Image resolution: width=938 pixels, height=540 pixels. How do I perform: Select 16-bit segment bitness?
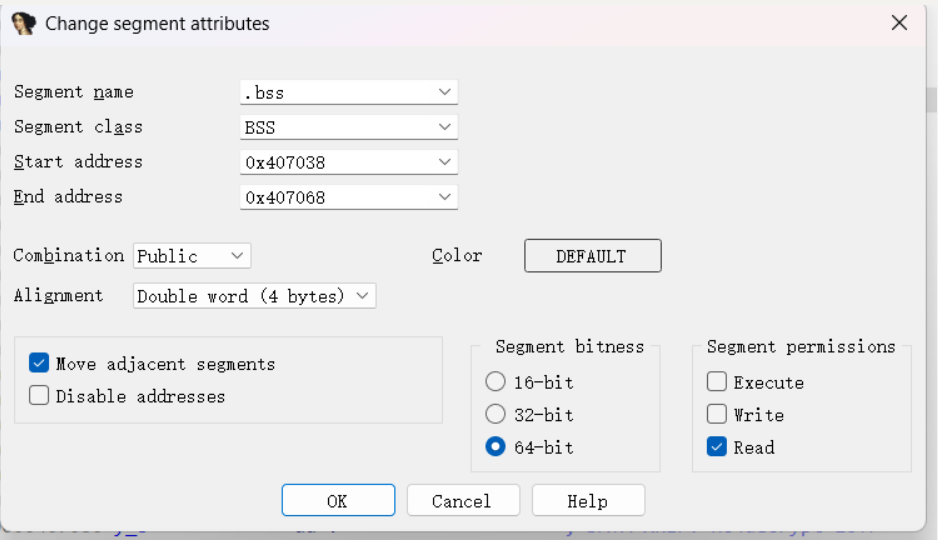click(495, 382)
